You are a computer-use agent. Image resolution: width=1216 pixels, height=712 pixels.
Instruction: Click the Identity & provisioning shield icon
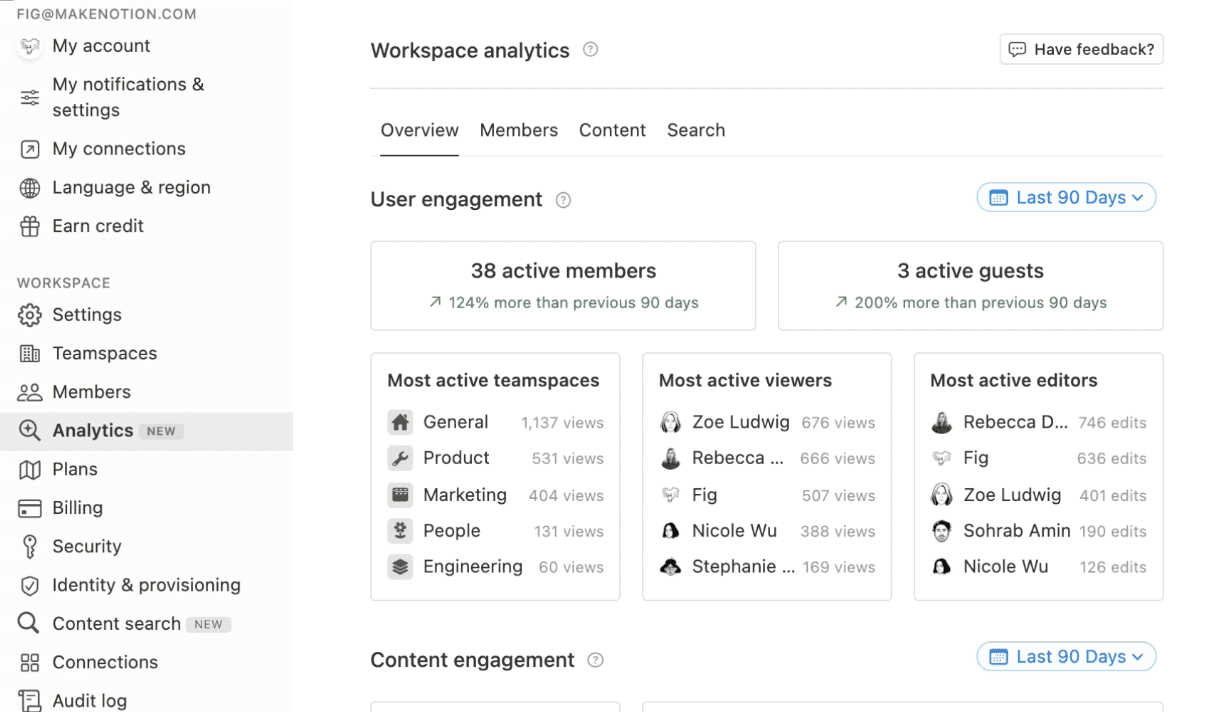[x=30, y=586]
